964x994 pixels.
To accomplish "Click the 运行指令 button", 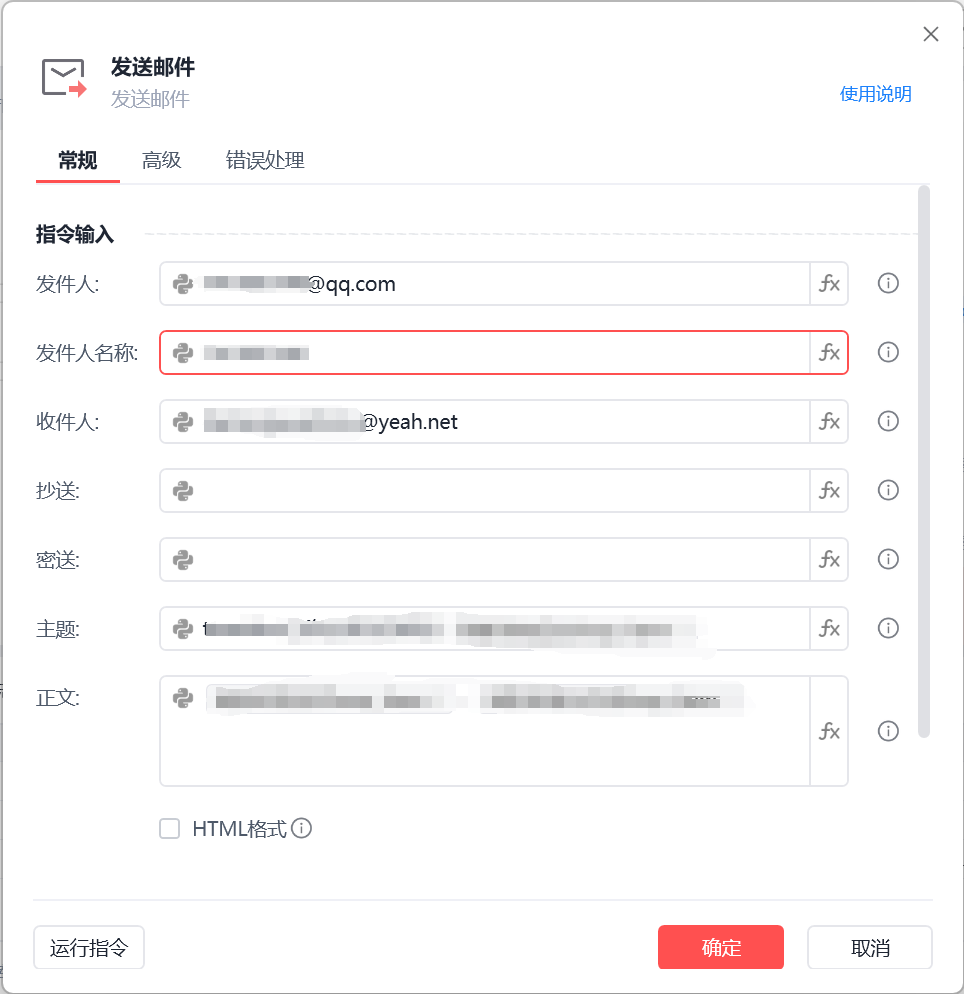I will (x=89, y=948).
